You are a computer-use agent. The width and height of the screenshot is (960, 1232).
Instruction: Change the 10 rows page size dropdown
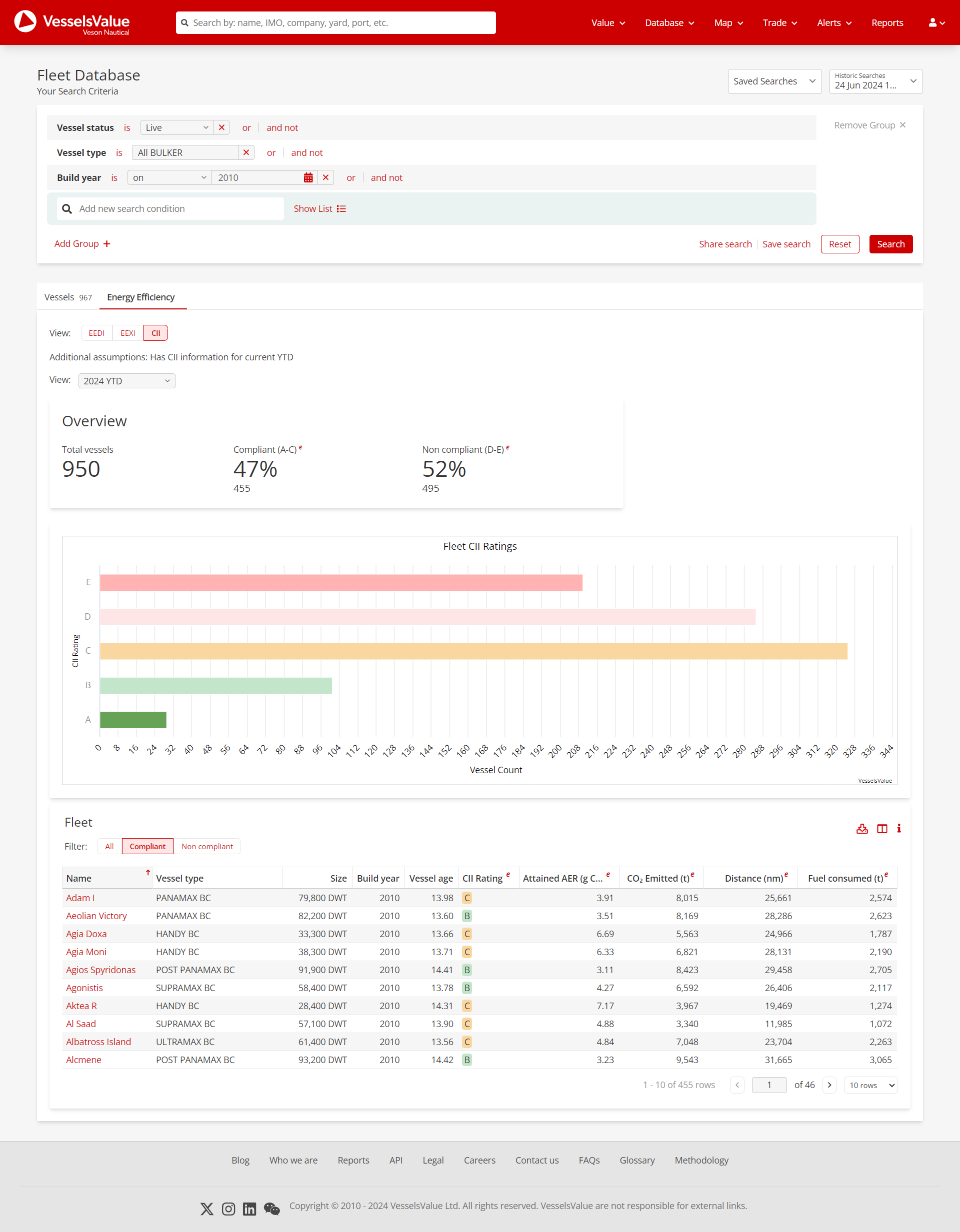pyautogui.click(x=871, y=1085)
